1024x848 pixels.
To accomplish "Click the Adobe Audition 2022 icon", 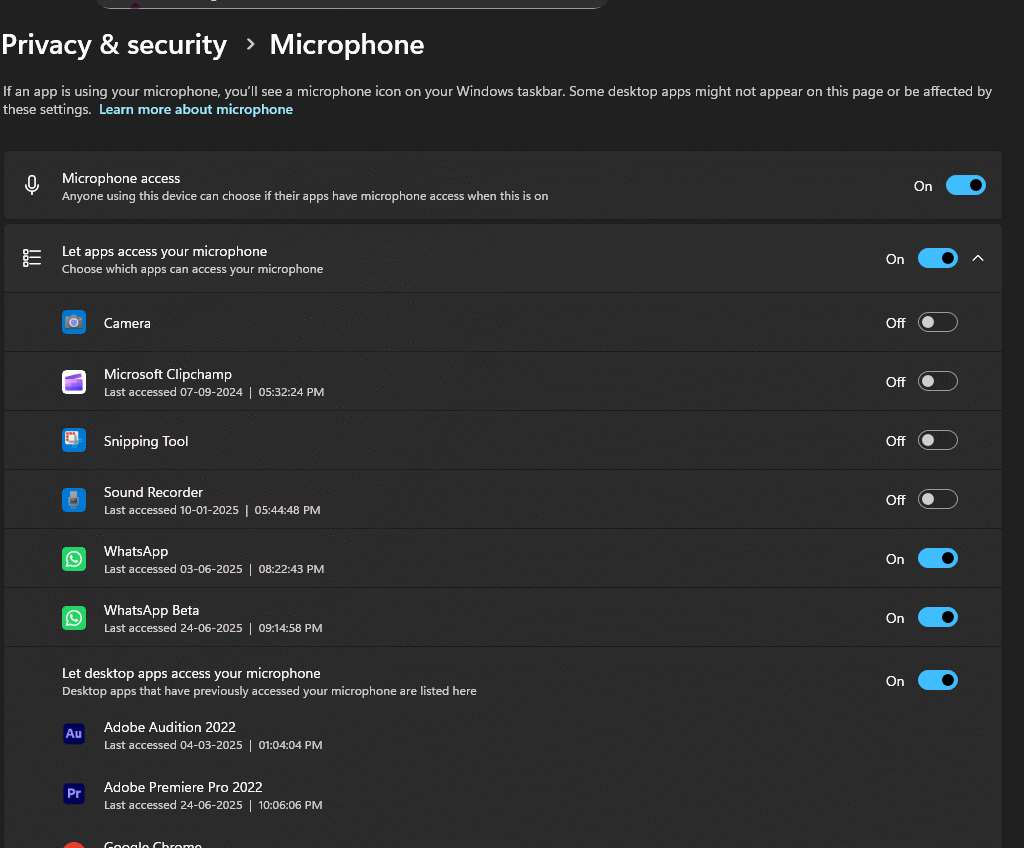I will pyautogui.click(x=74, y=734).
